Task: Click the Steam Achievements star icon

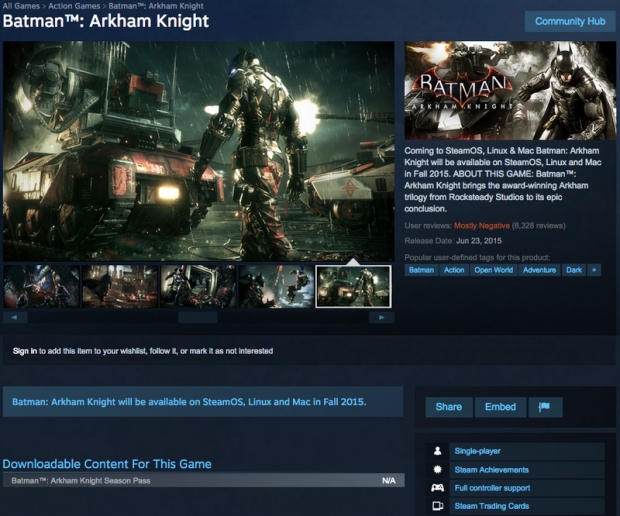Action: pyautogui.click(x=437, y=469)
